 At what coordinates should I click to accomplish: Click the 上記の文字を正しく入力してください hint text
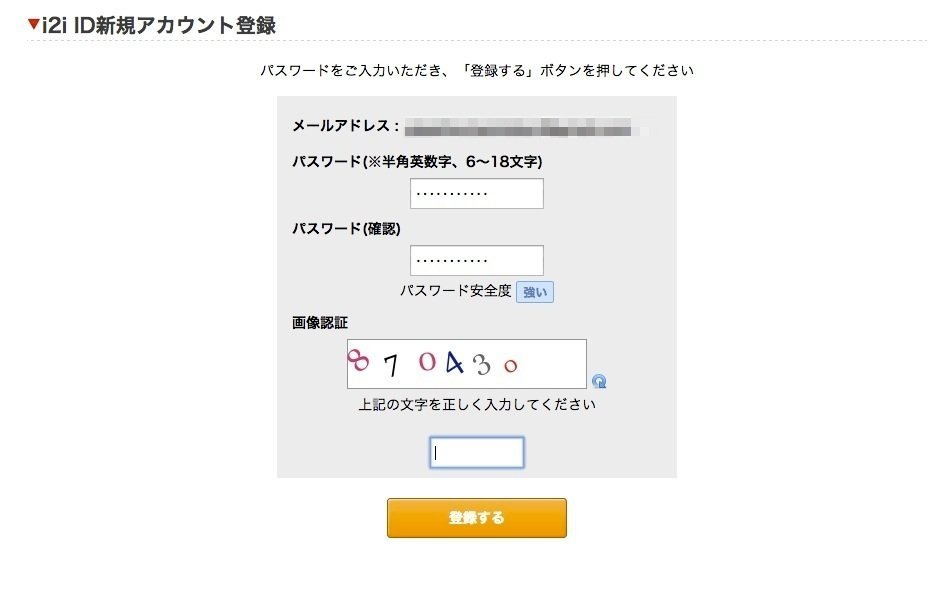(477, 405)
